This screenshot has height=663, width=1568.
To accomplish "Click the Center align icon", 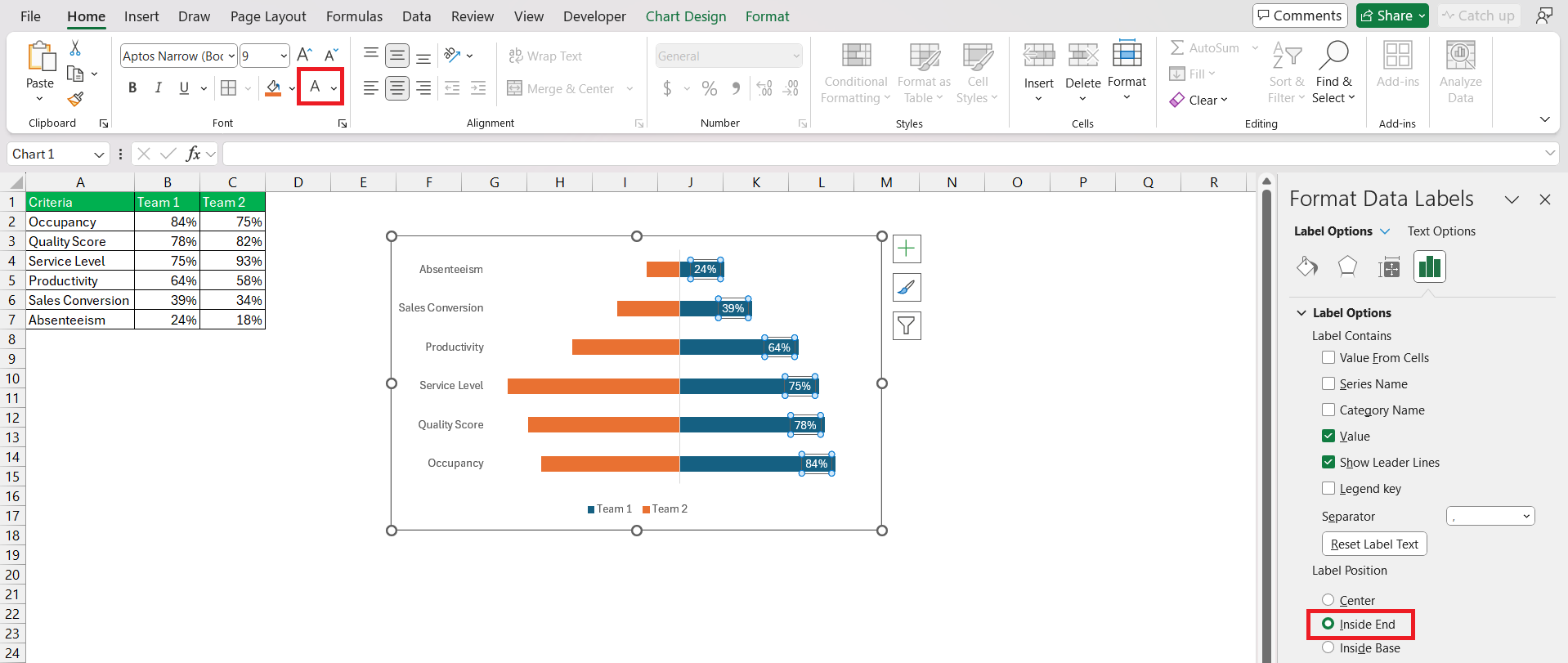I will click(397, 88).
